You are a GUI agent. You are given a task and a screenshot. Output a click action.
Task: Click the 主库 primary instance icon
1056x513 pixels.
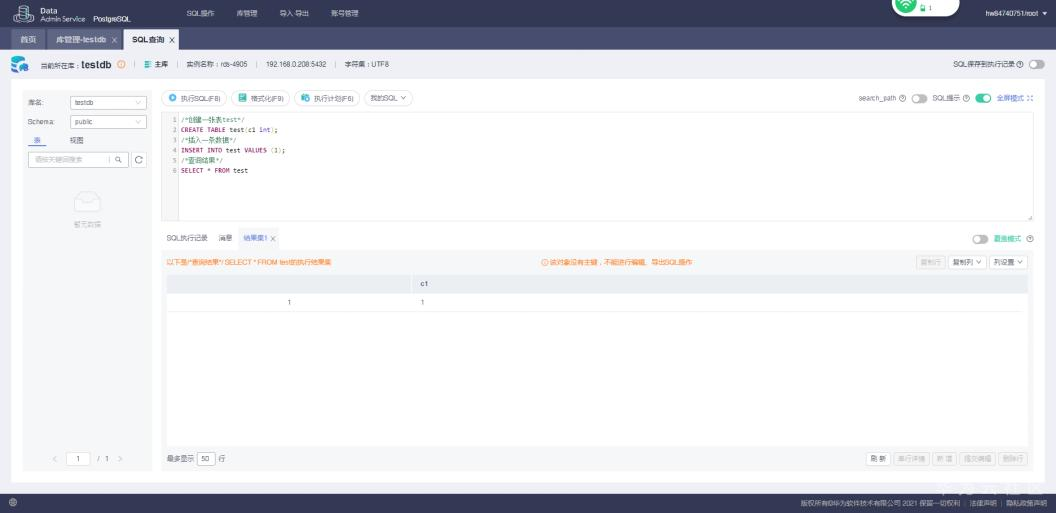(148, 64)
